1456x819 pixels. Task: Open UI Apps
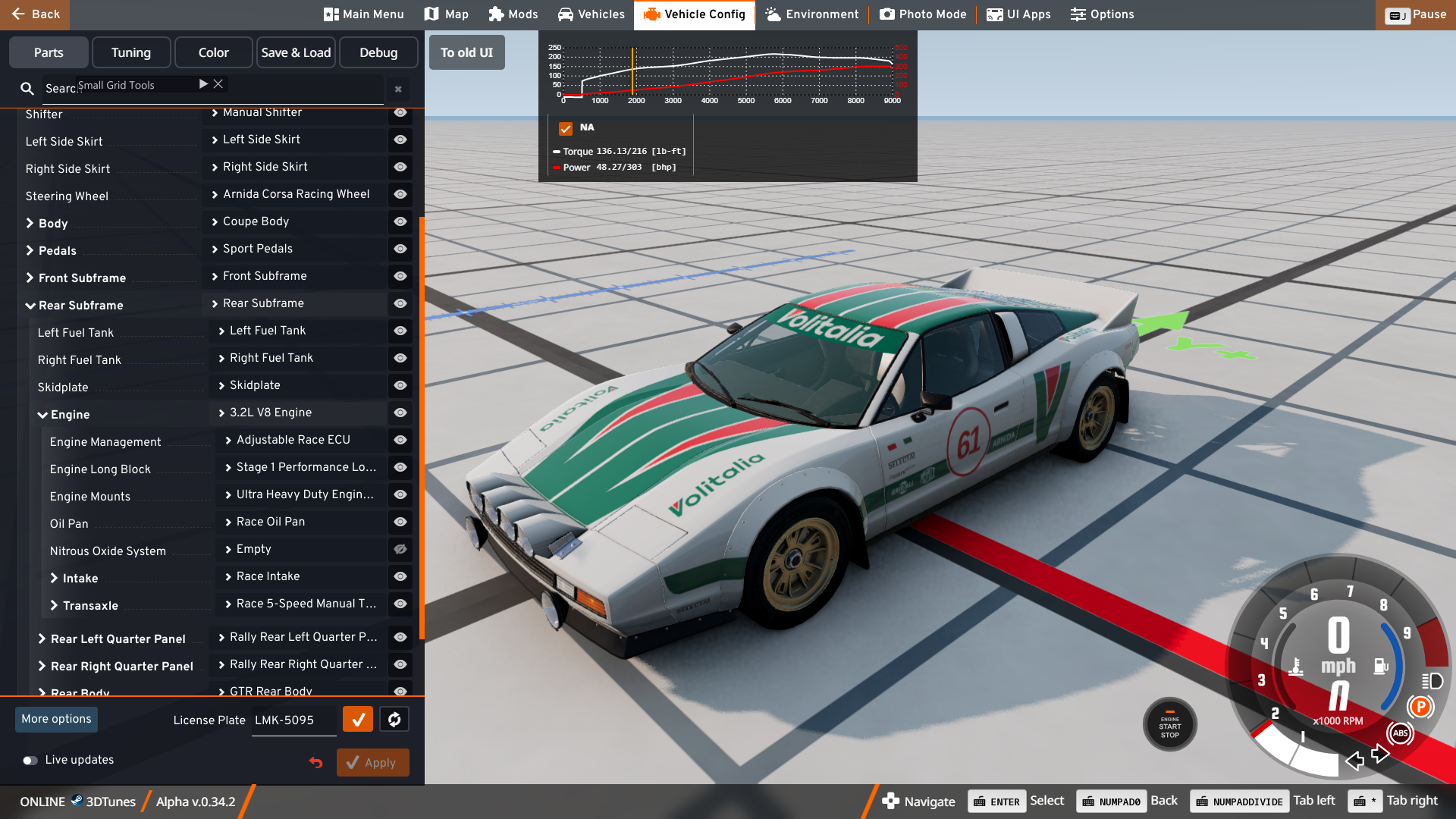pyautogui.click(x=1018, y=14)
